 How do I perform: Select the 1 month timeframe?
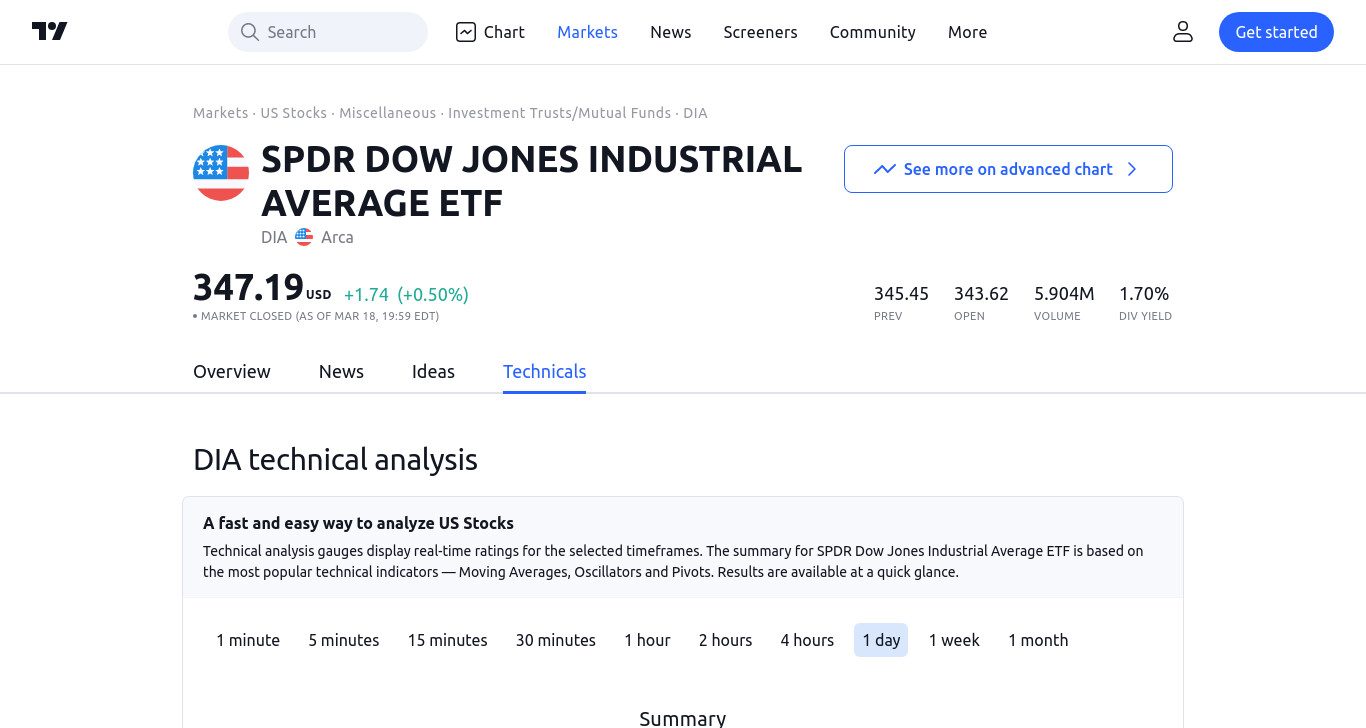[1038, 640]
